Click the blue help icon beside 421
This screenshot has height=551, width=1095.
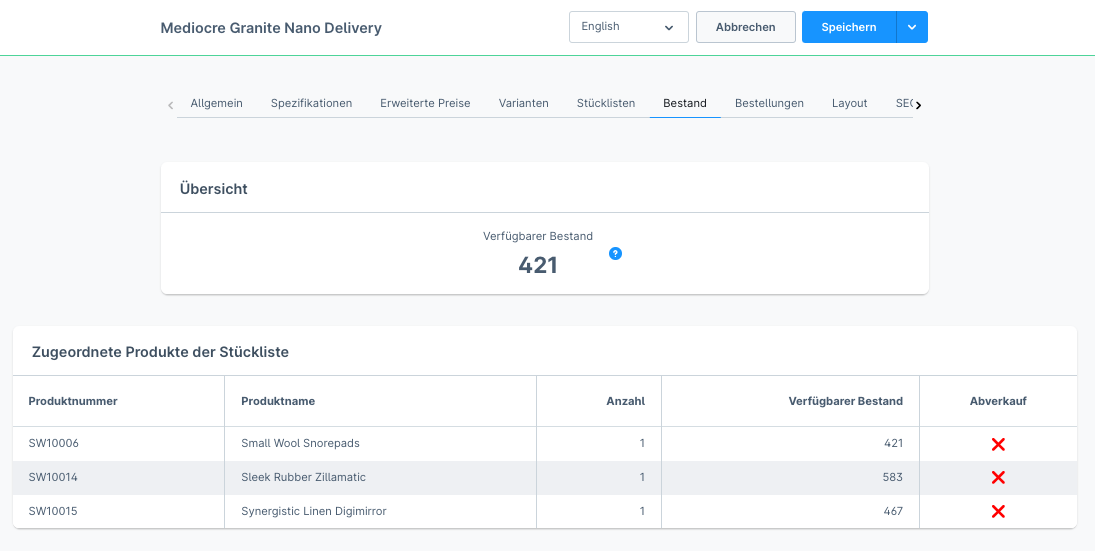pos(615,254)
